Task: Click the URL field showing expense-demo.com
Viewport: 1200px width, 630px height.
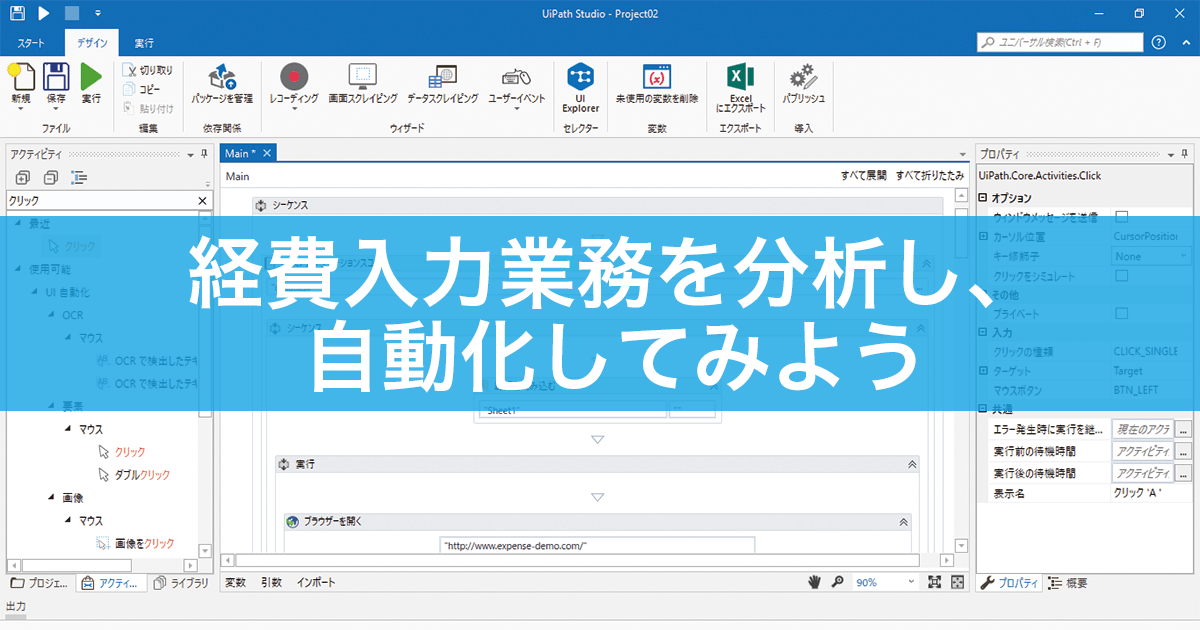Action: coord(597,545)
